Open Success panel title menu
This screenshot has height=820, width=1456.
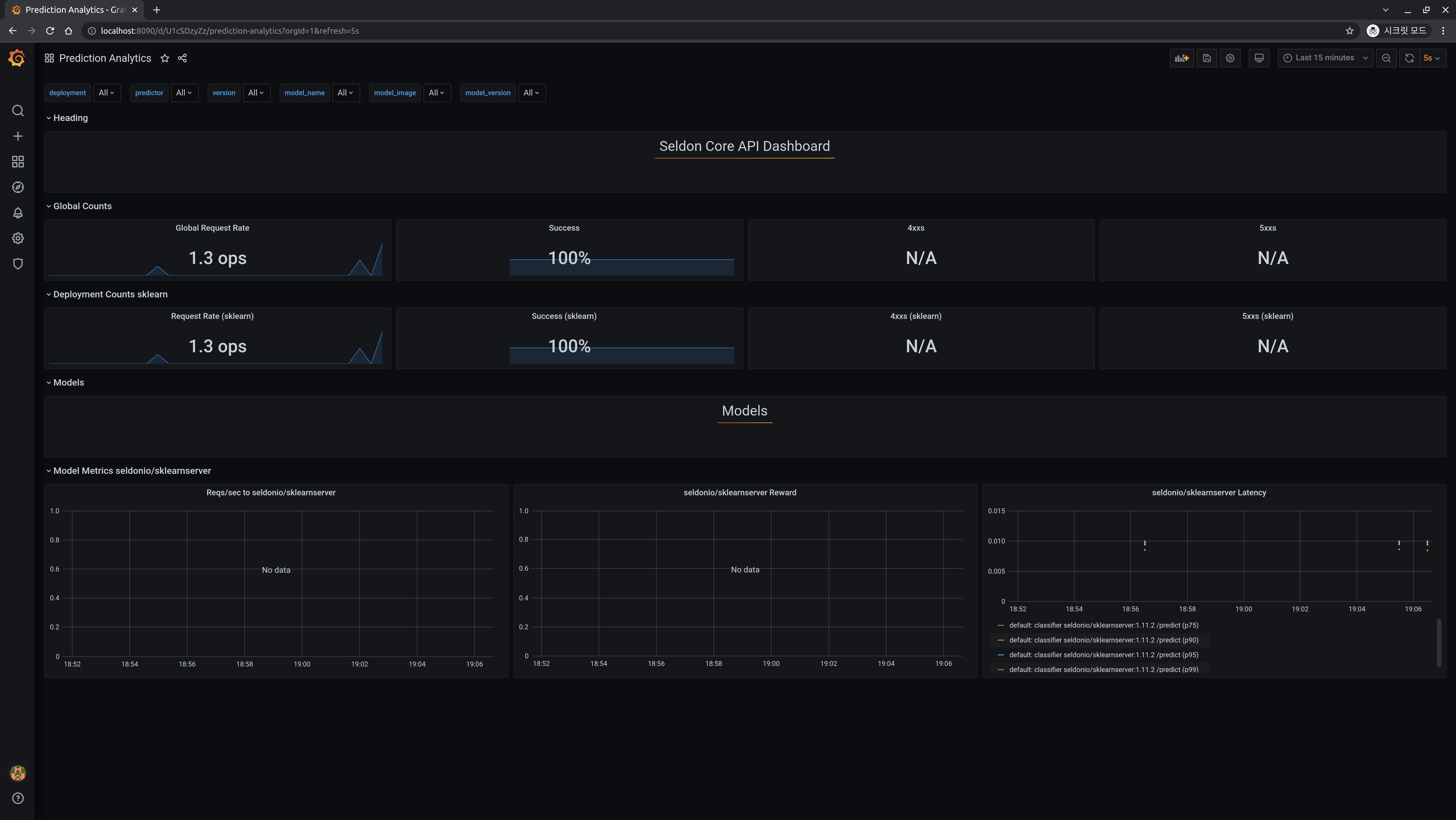click(563, 228)
